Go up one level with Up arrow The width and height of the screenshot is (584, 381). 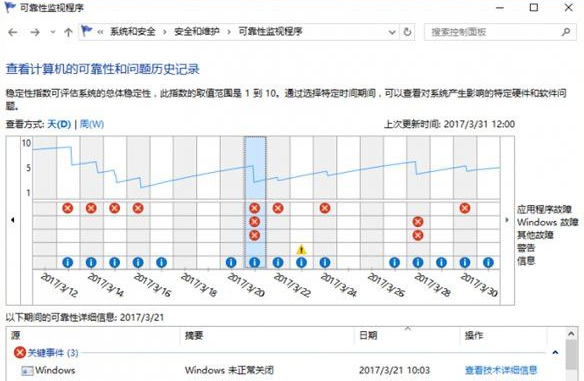68,32
